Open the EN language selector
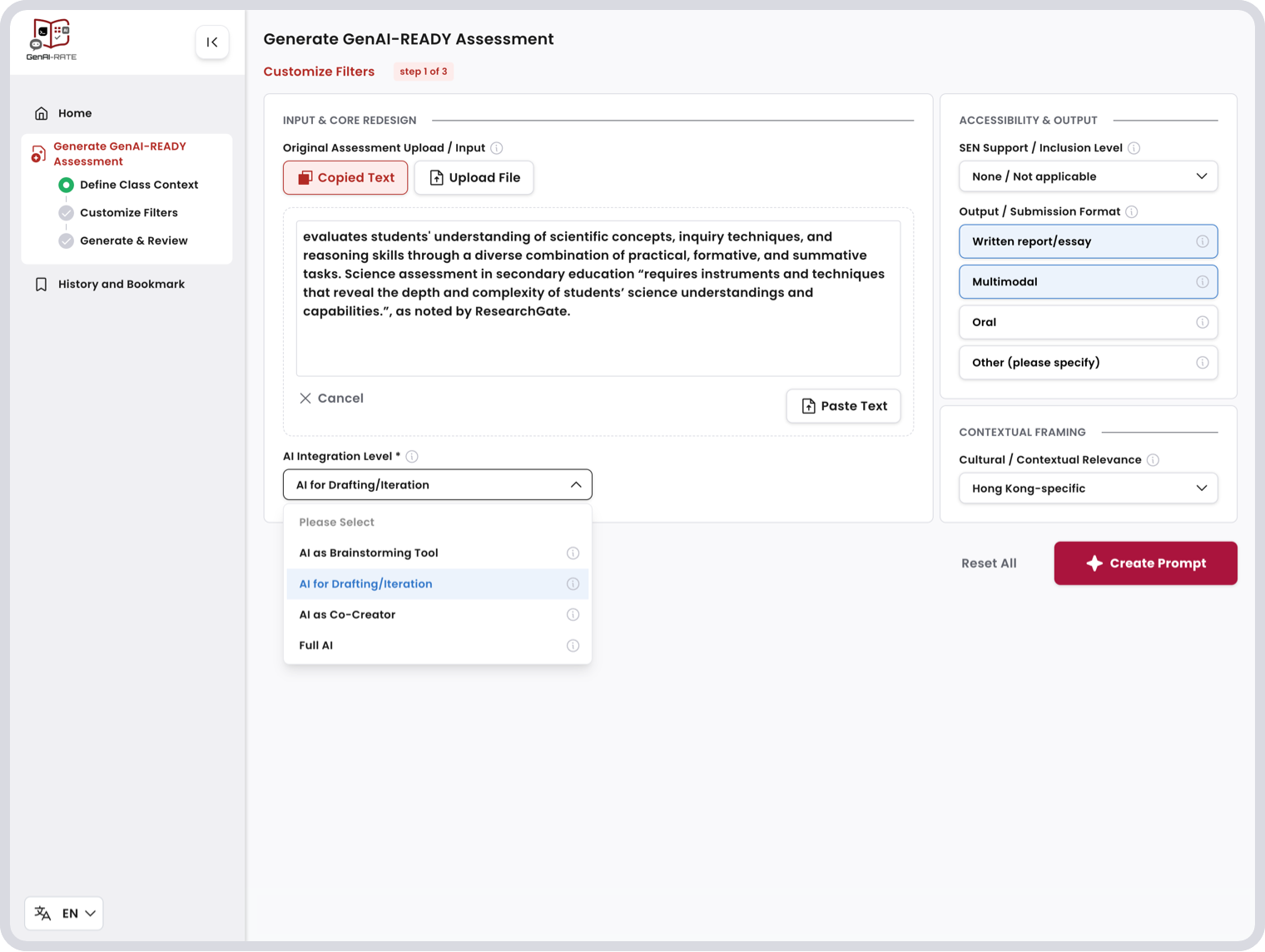Image resolution: width=1265 pixels, height=952 pixels. [x=64, y=914]
